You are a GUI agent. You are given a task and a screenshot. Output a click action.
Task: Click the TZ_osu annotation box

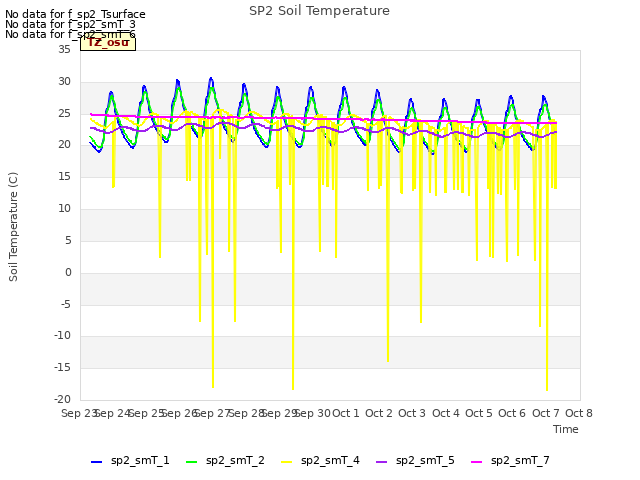point(108,43)
